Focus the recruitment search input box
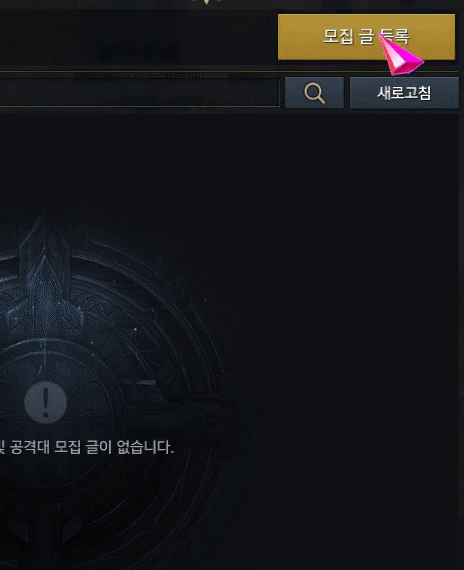This screenshot has height=570, width=464. pos(140,93)
